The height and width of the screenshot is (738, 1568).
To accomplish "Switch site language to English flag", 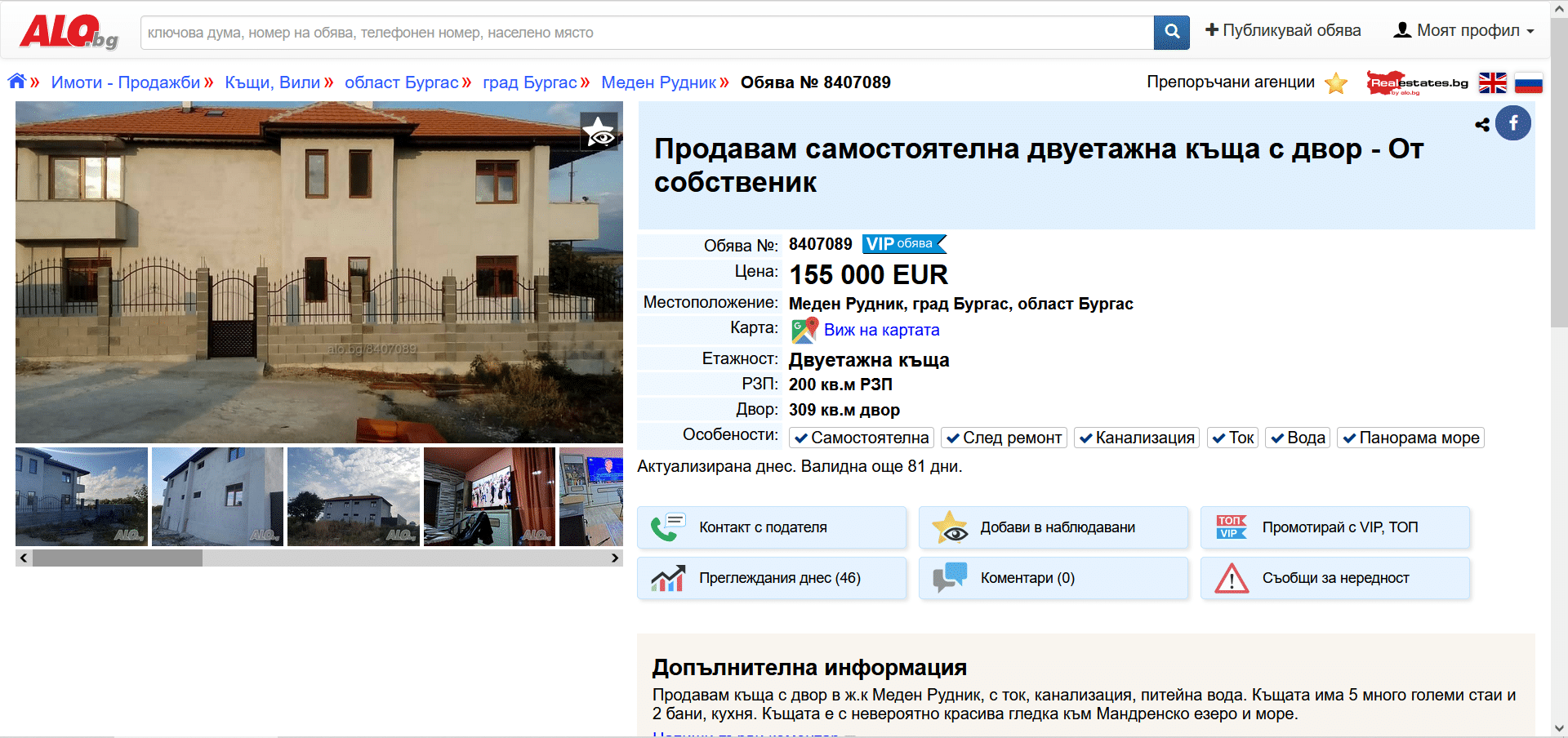I will click(1492, 82).
